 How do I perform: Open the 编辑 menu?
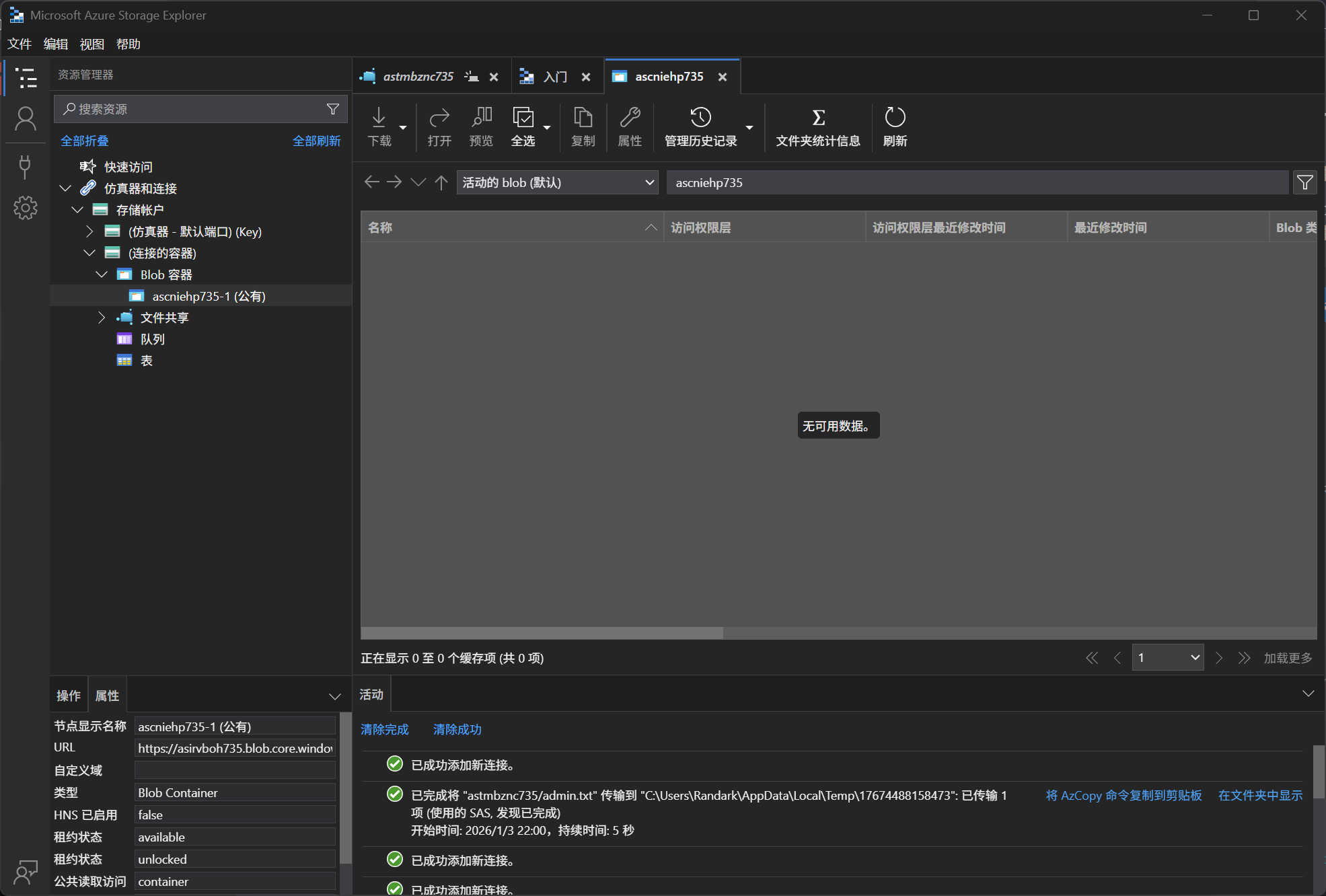(x=56, y=44)
